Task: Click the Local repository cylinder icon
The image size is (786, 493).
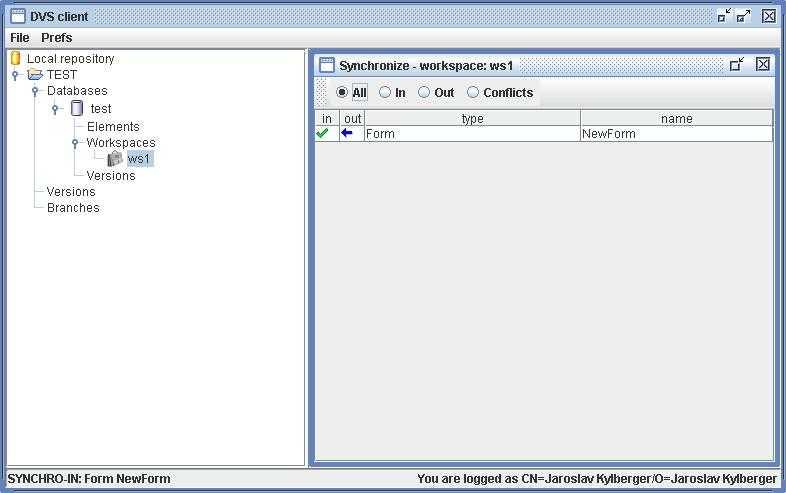Action: [x=16, y=58]
